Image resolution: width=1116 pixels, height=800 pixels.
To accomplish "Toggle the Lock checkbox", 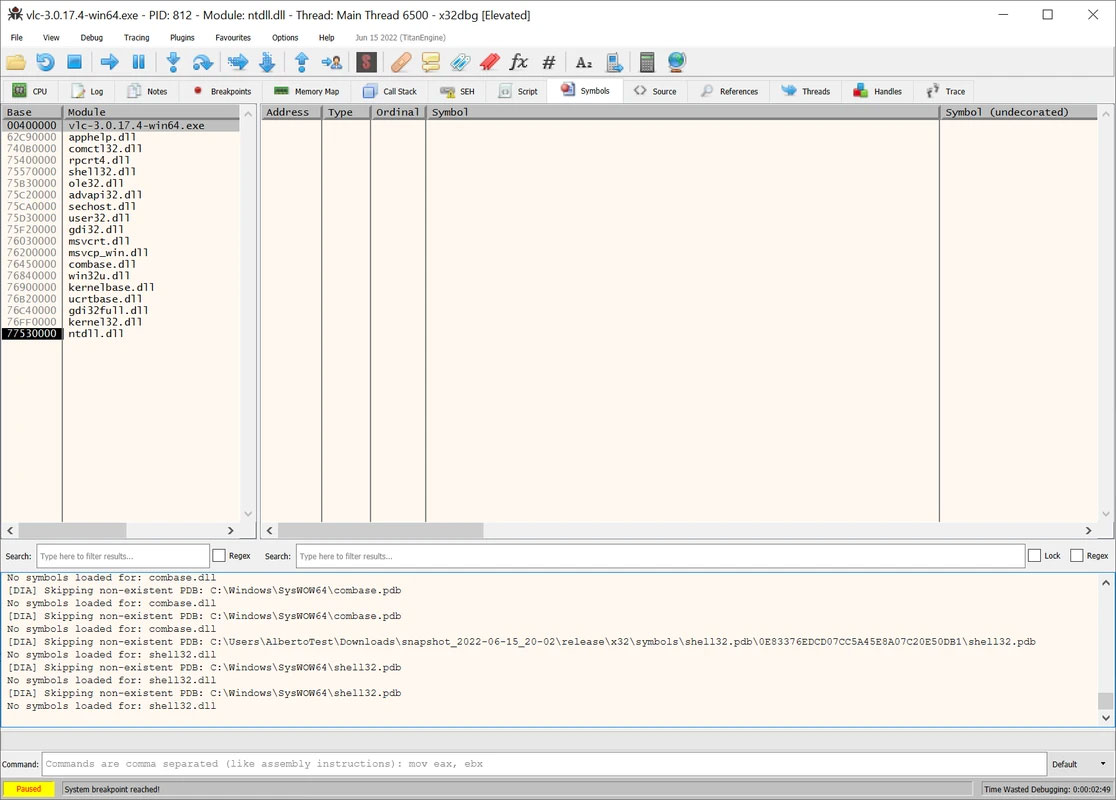I will coord(1034,556).
